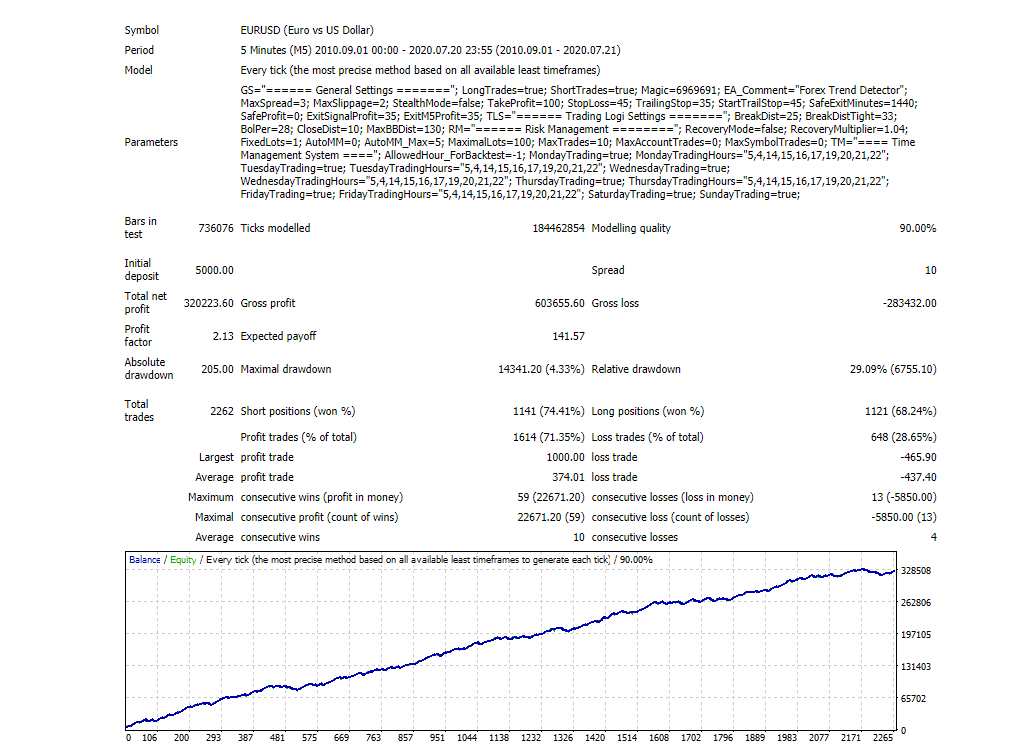The width and height of the screenshot is (1019, 748).
Task: Click the Balance legend label above chart
Action: (x=144, y=560)
